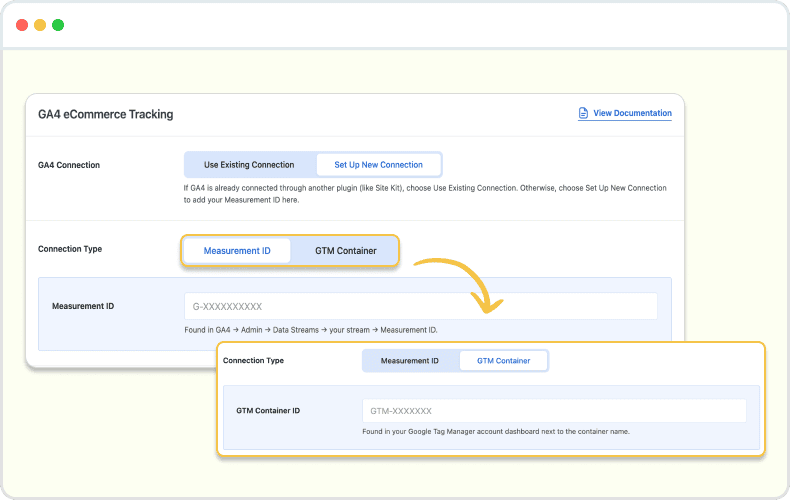Click the Measurement ID field label
This screenshot has height=500, width=790.
pos(83,306)
